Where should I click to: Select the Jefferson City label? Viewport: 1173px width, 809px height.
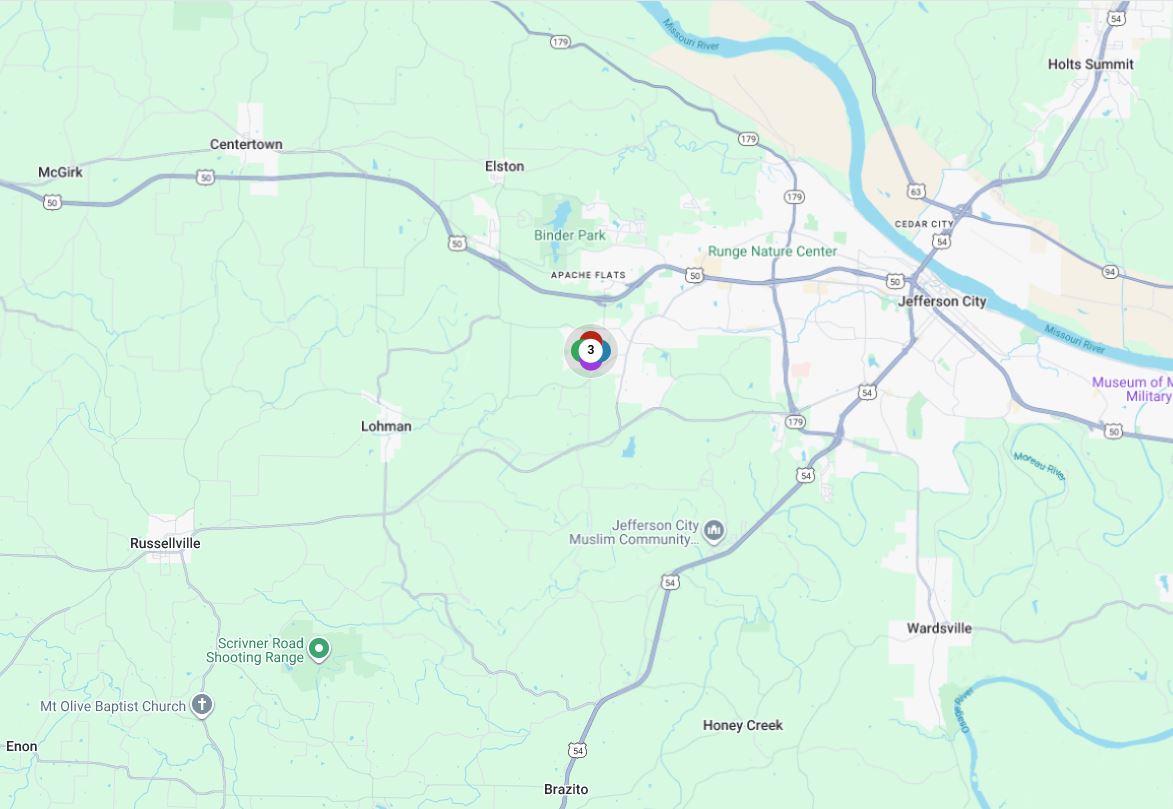point(942,302)
